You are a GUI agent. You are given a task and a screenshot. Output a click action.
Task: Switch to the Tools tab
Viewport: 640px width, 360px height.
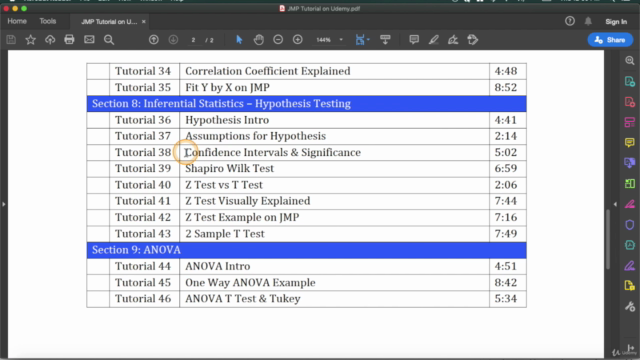(48, 21)
